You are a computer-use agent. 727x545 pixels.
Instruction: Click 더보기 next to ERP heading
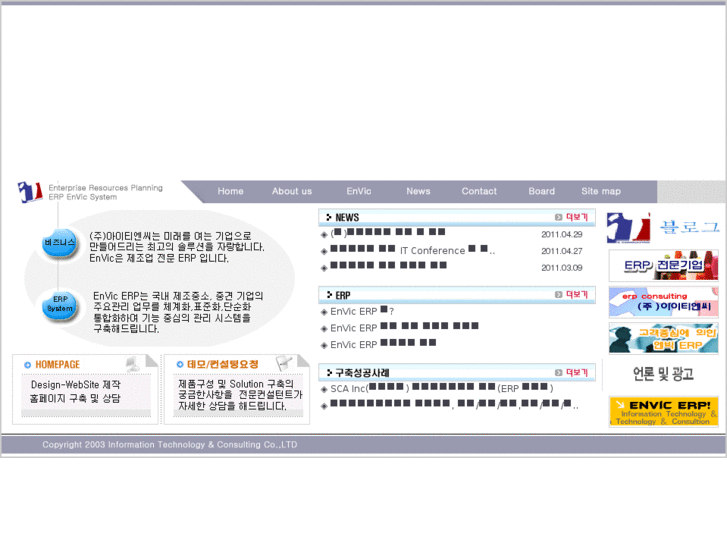point(577,295)
